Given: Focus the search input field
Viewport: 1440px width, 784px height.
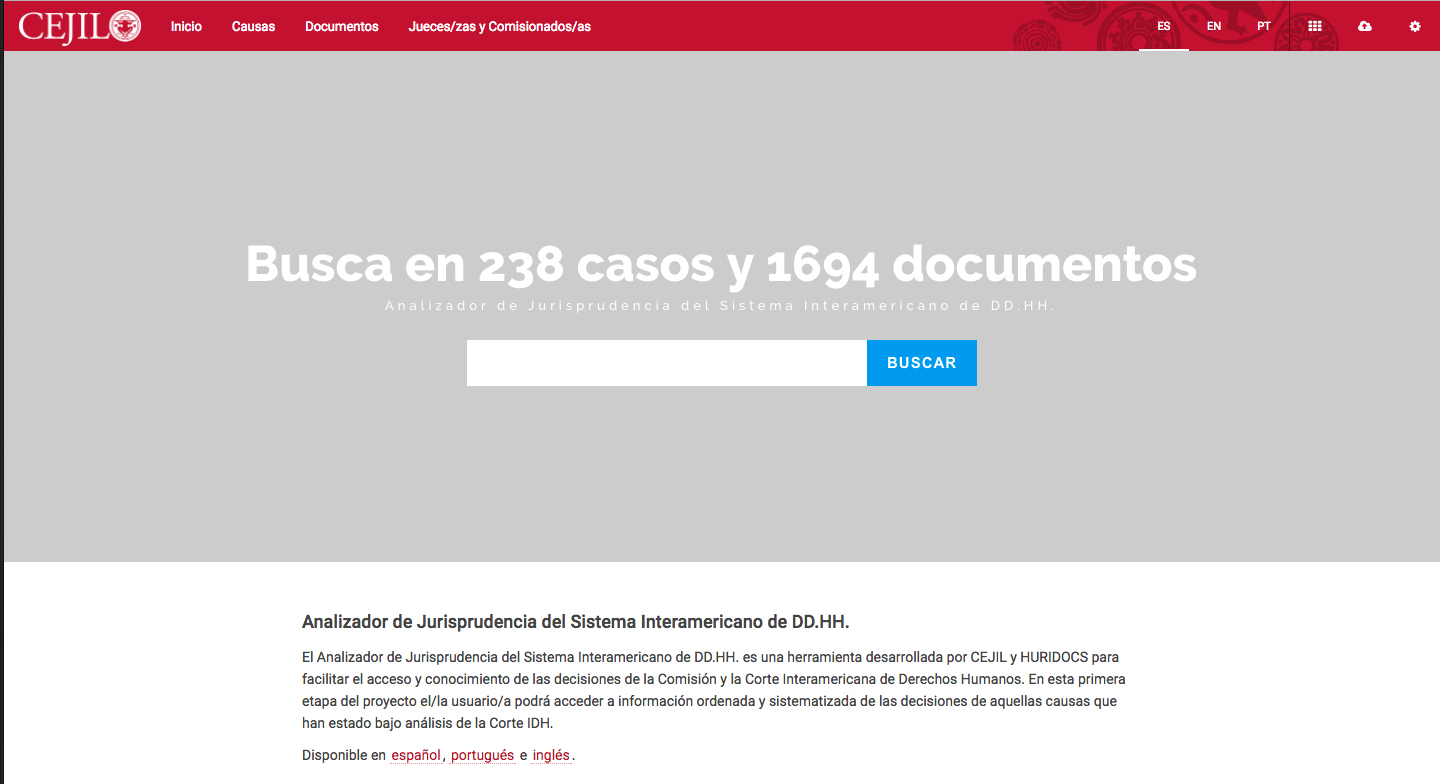Looking at the screenshot, I should [x=667, y=363].
